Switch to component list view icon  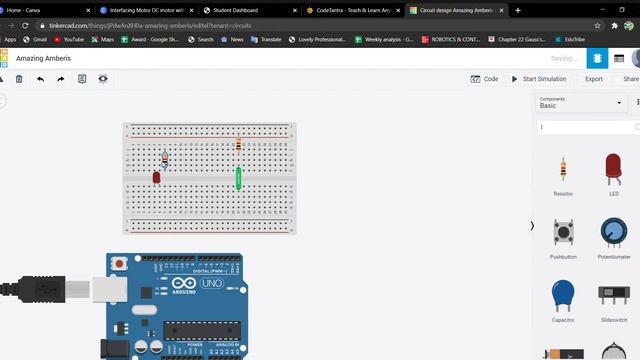click(619, 58)
